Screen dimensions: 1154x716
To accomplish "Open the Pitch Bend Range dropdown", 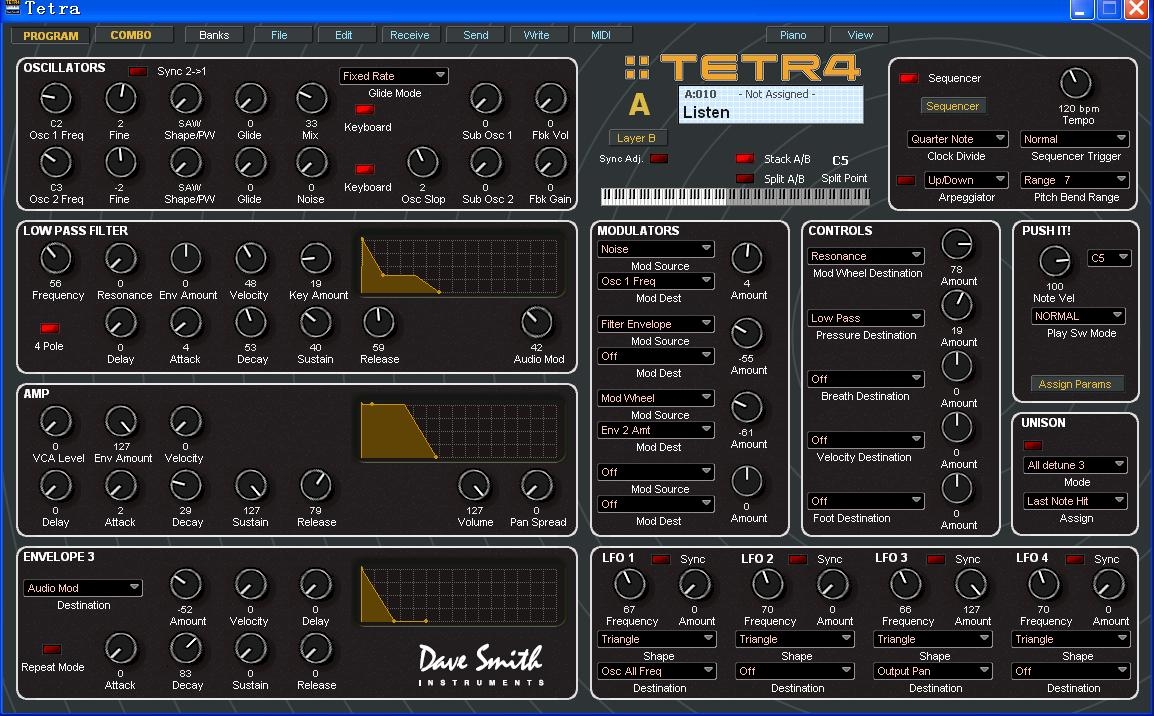I will [x=1075, y=180].
